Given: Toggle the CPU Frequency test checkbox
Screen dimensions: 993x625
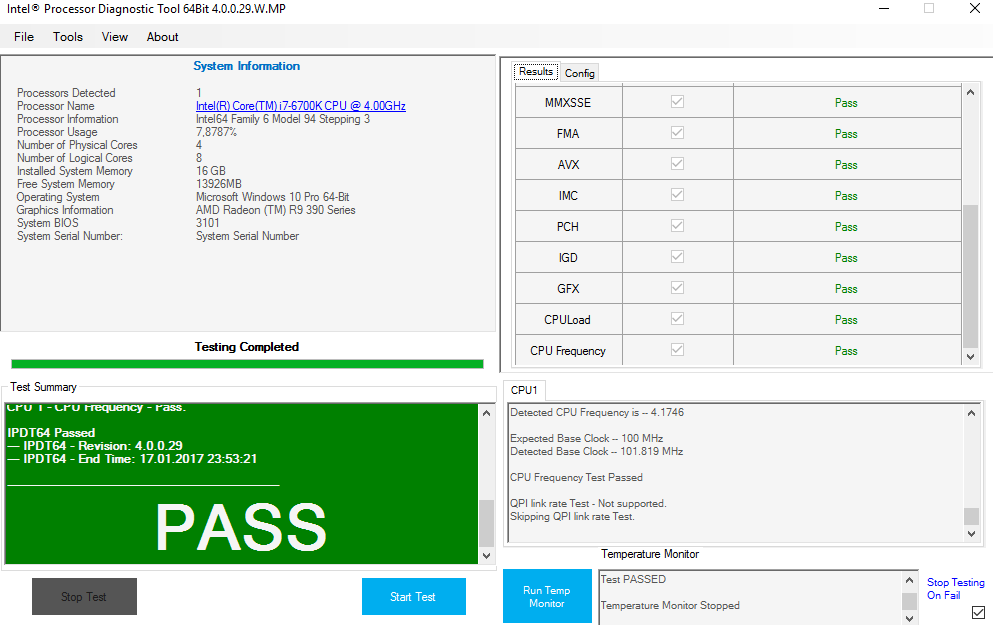Looking at the screenshot, I should (678, 350).
